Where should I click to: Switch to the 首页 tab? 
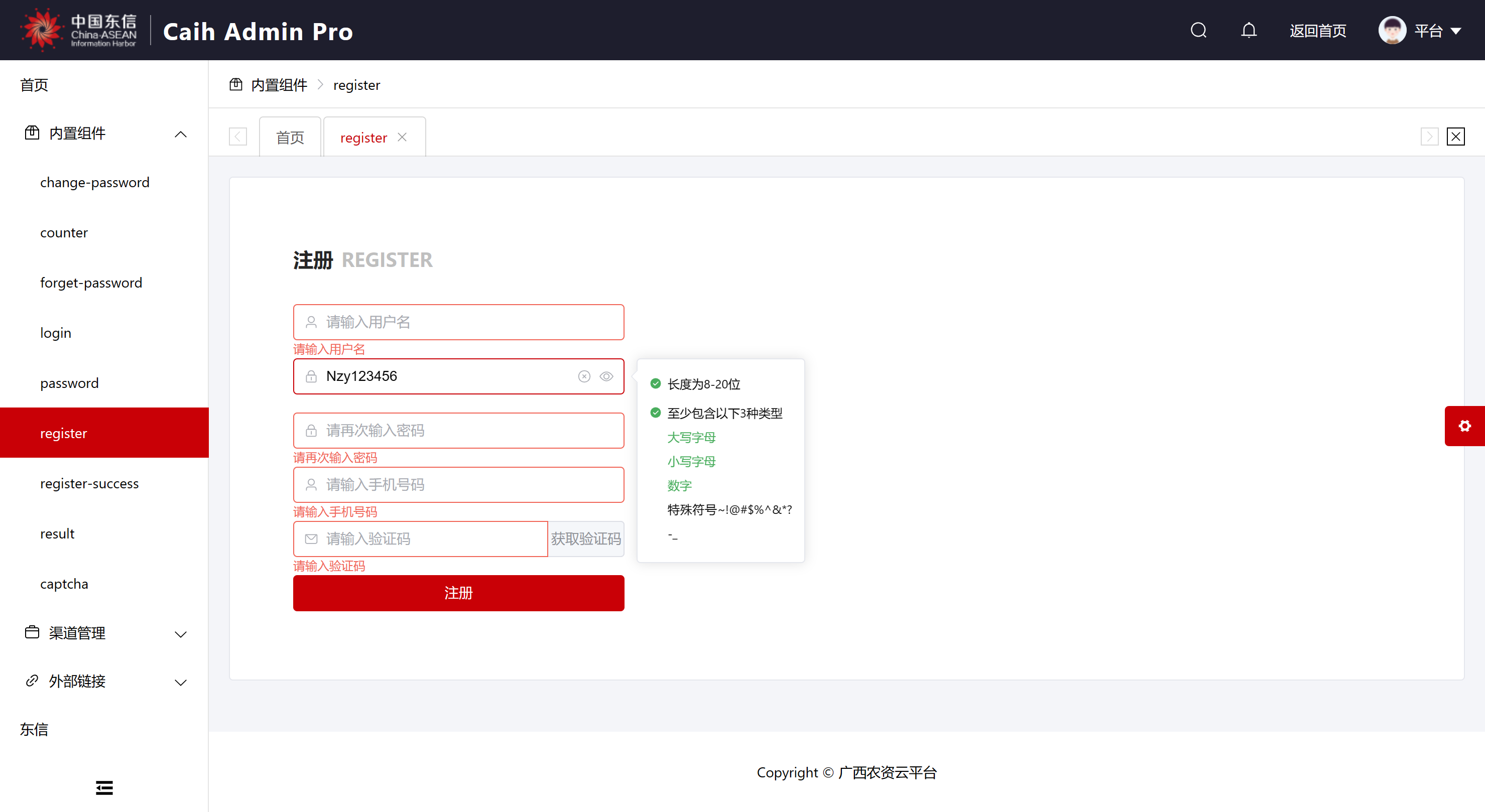click(290, 138)
